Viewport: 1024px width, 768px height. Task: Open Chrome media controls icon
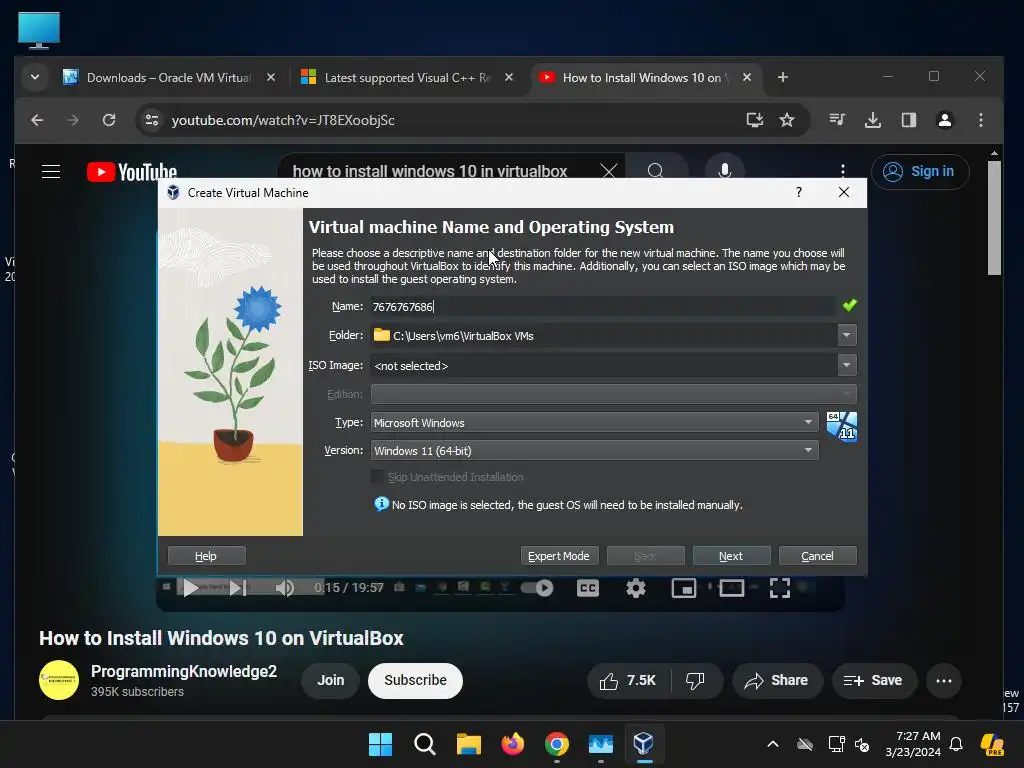click(837, 120)
